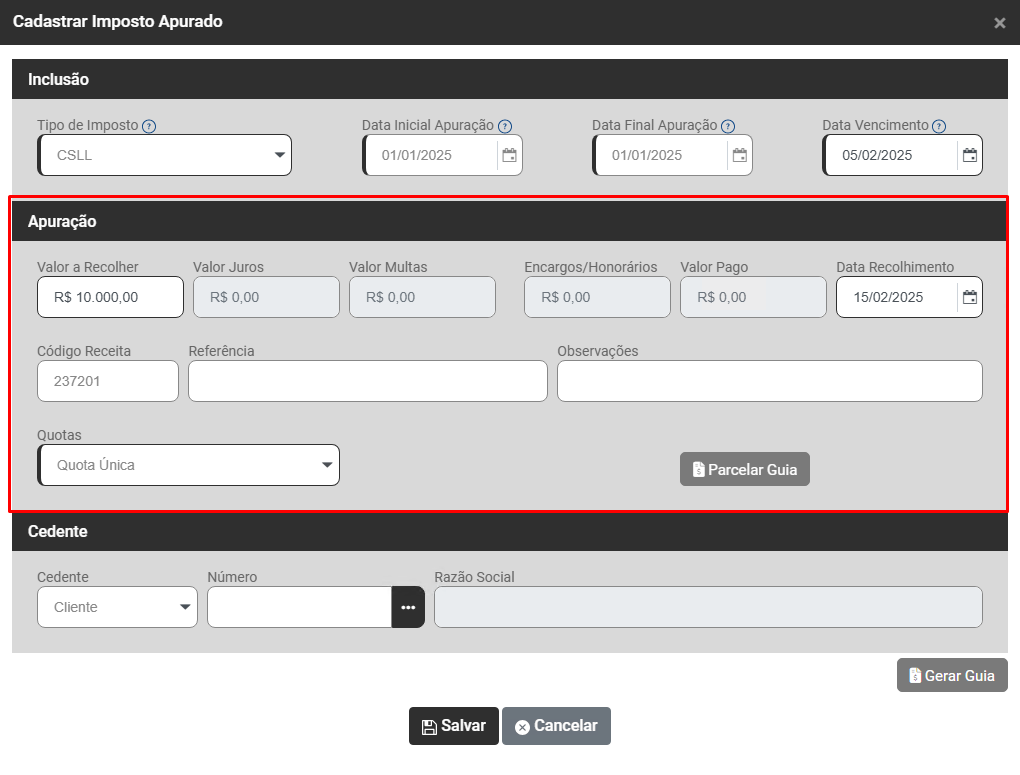
Task: Focus the Valor a Recolher field
Action: click(110, 297)
